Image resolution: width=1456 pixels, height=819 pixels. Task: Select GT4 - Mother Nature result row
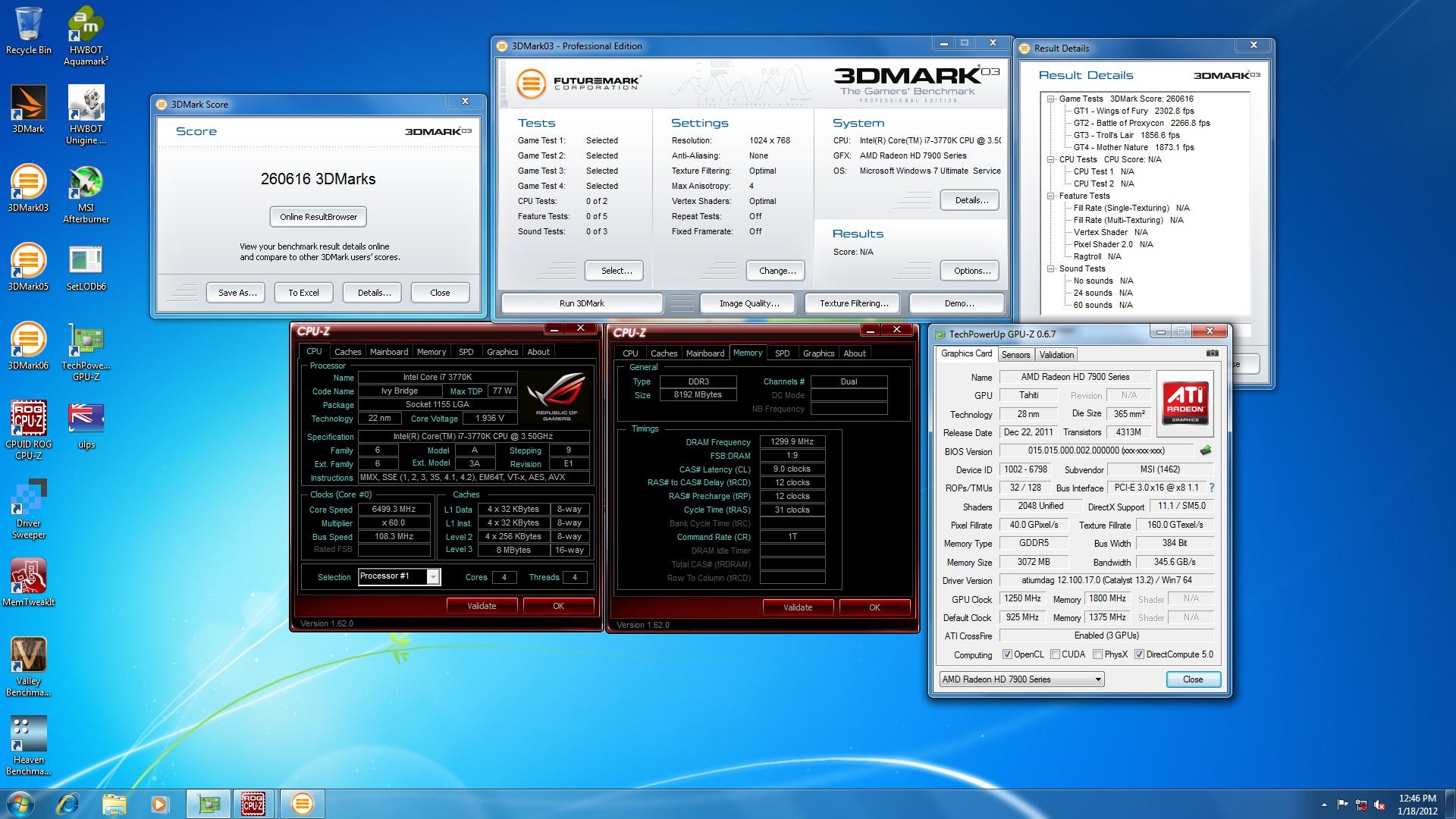pos(1134,147)
